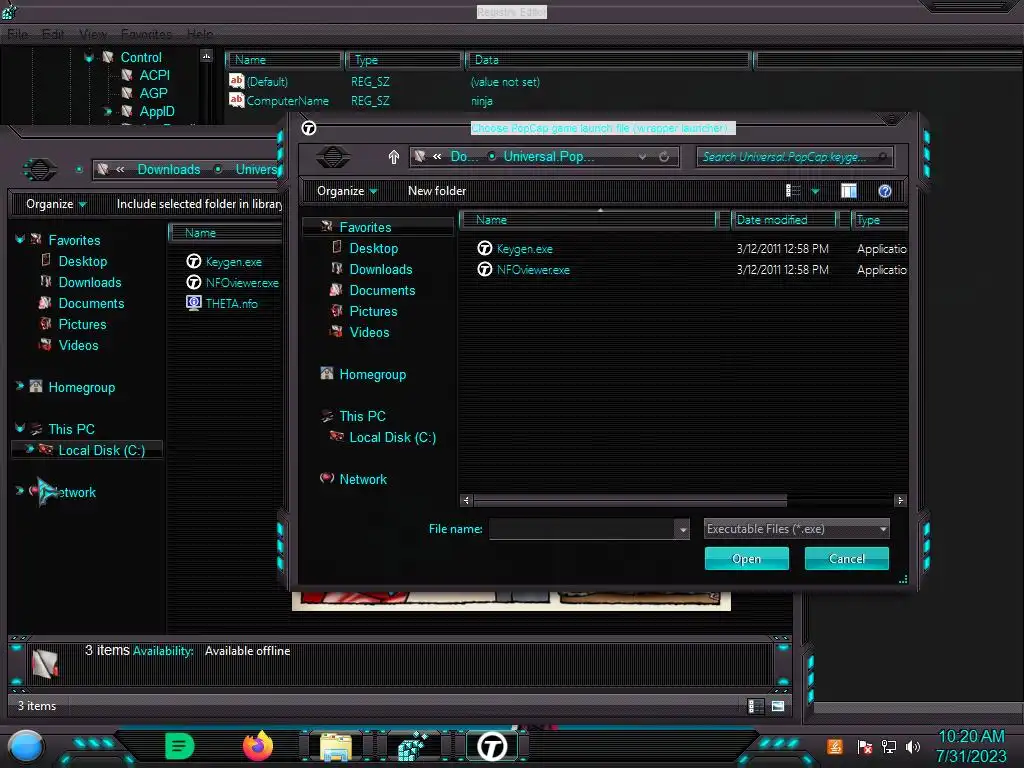Click the Up arrow in dialog navigation
The image size is (1024, 768).
pyautogui.click(x=393, y=157)
